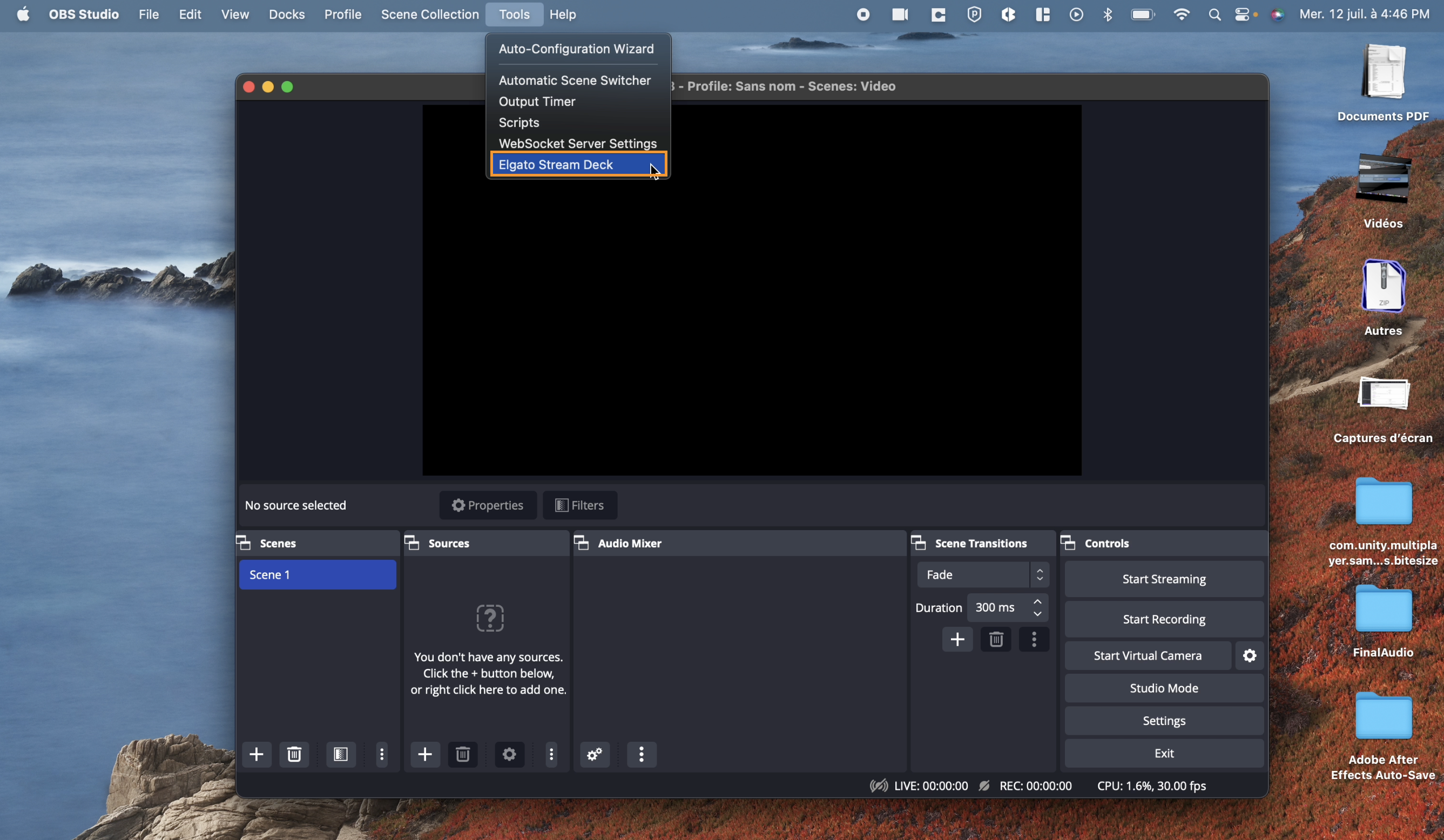Add a new scene with plus button

coord(256,754)
